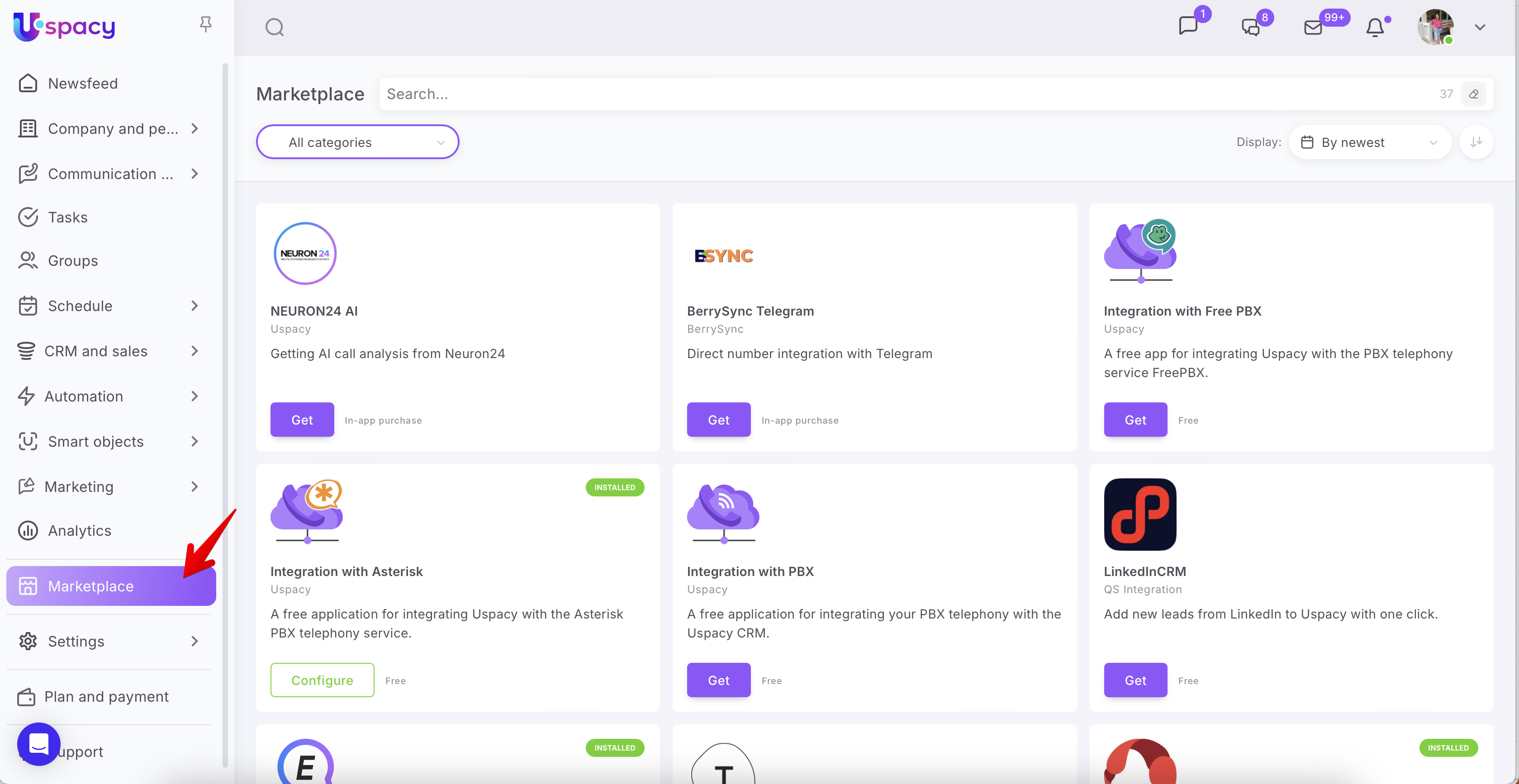The width and height of the screenshot is (1519, 784).
Task: Configure the Integration with Asterisk app
Action: [322, 680]
